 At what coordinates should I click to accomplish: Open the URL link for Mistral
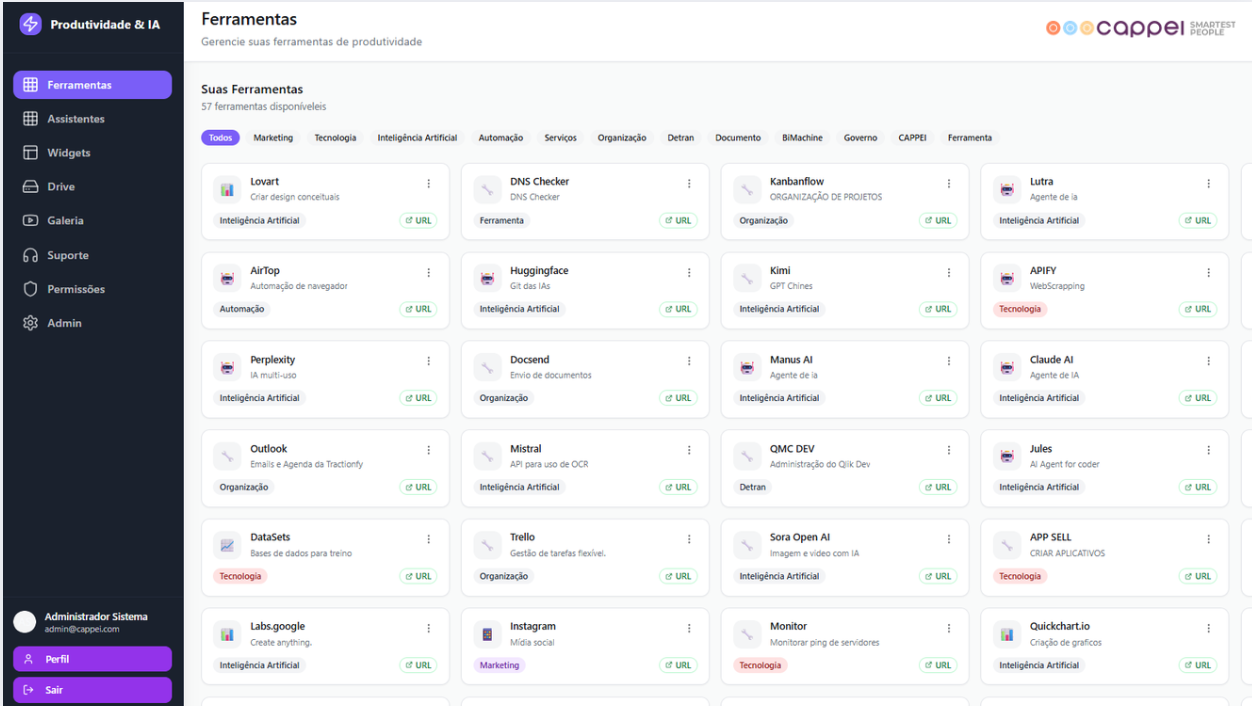point(678,487)
